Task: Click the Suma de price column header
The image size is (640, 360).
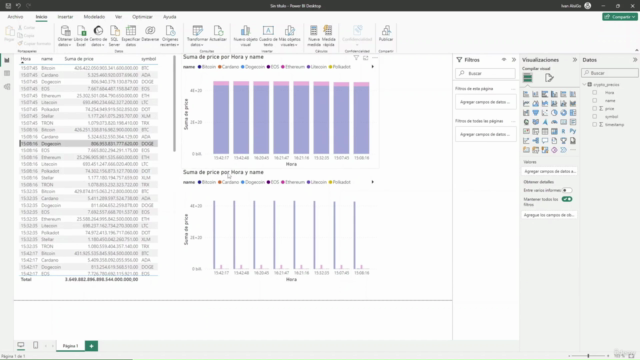Action: 79,59
